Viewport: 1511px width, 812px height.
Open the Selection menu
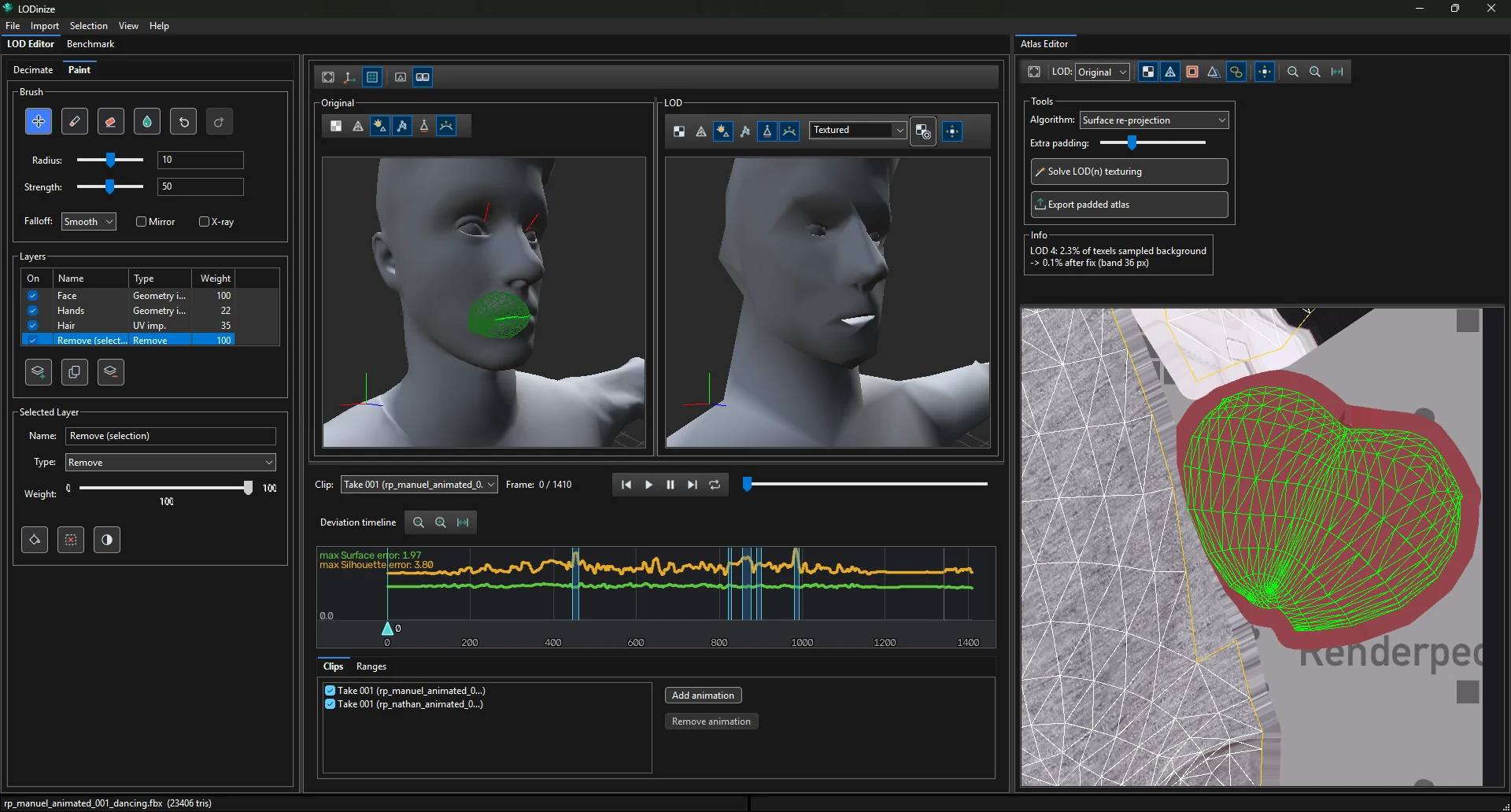[89, 26]
